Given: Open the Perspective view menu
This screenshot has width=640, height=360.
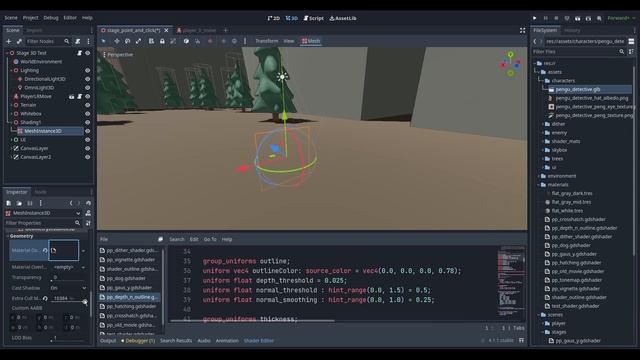Looking at the screenshot, I should point(118,54).
